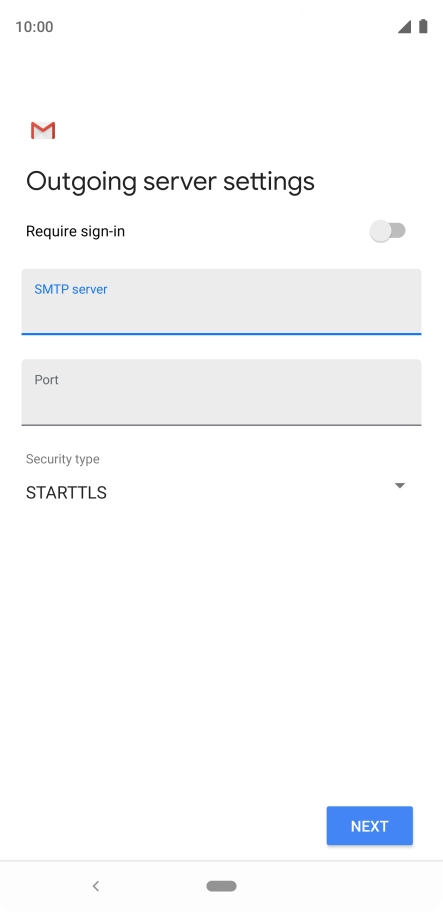Expand the Security type dropdown arrow
Screen dimensions: 443x912
(x=399, y=486)
